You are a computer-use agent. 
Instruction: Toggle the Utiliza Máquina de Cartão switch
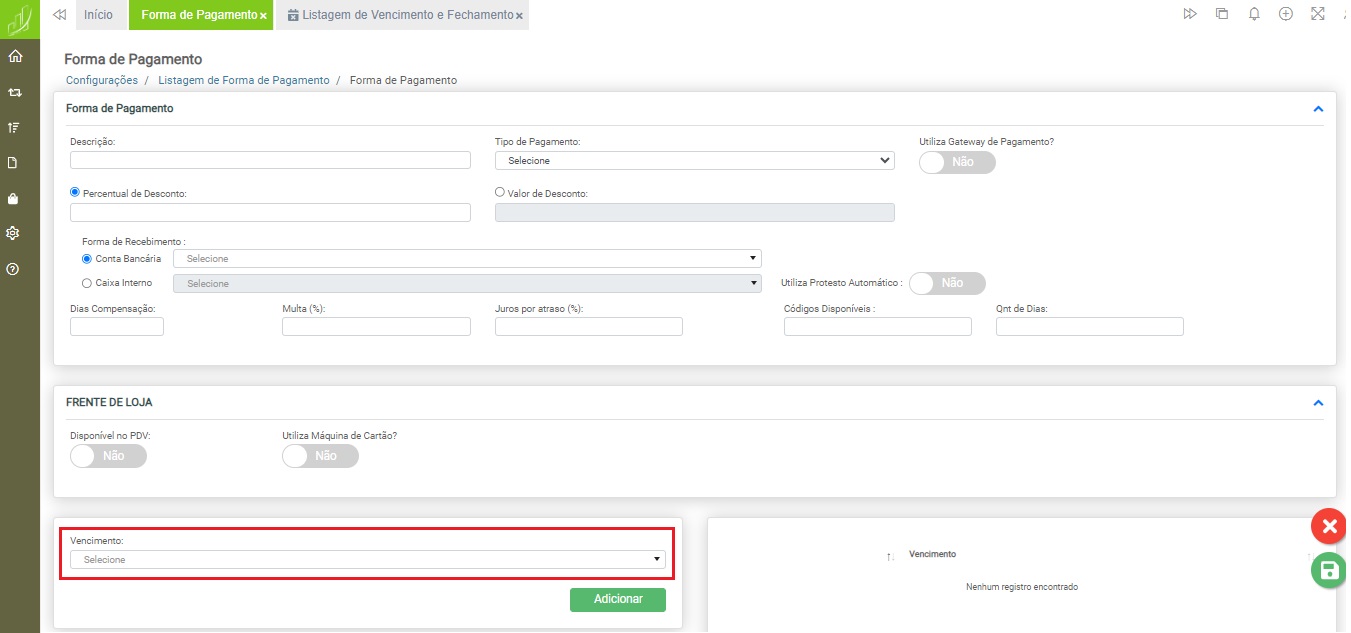coord(320,456)
